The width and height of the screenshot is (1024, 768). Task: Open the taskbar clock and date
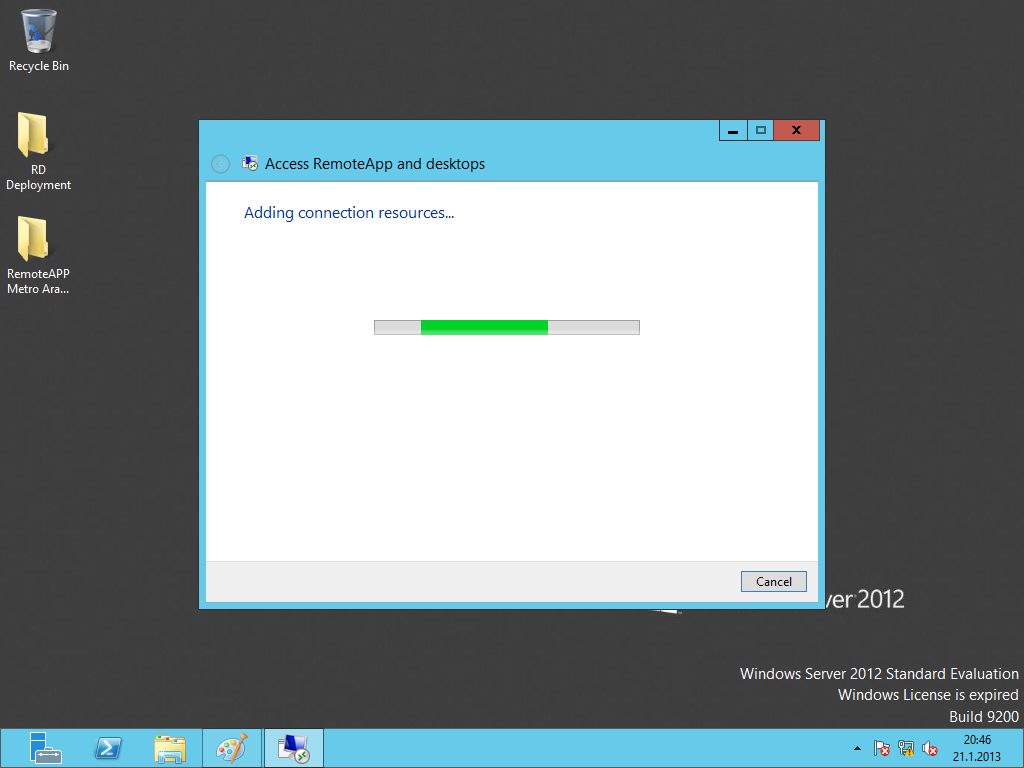pos(977,748)
